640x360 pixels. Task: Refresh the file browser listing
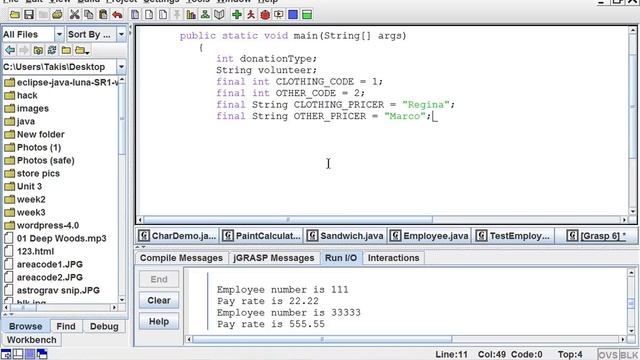click(x=52, y=50)
